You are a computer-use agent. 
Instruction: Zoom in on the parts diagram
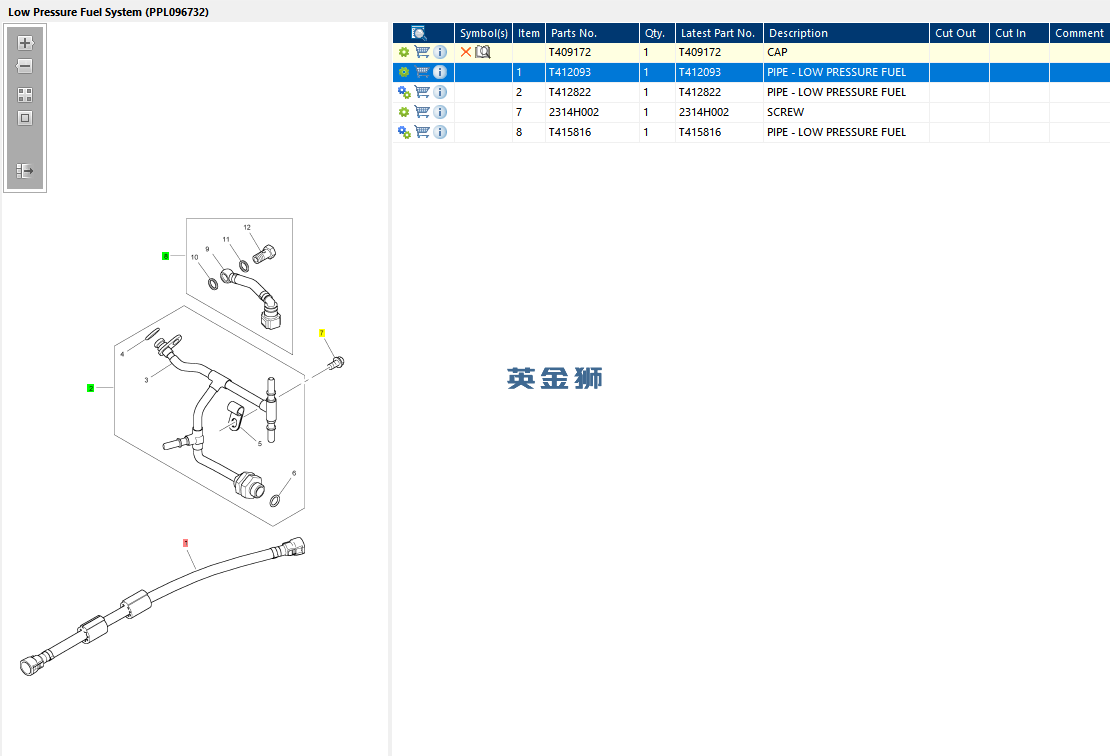[x=25, y=43]
